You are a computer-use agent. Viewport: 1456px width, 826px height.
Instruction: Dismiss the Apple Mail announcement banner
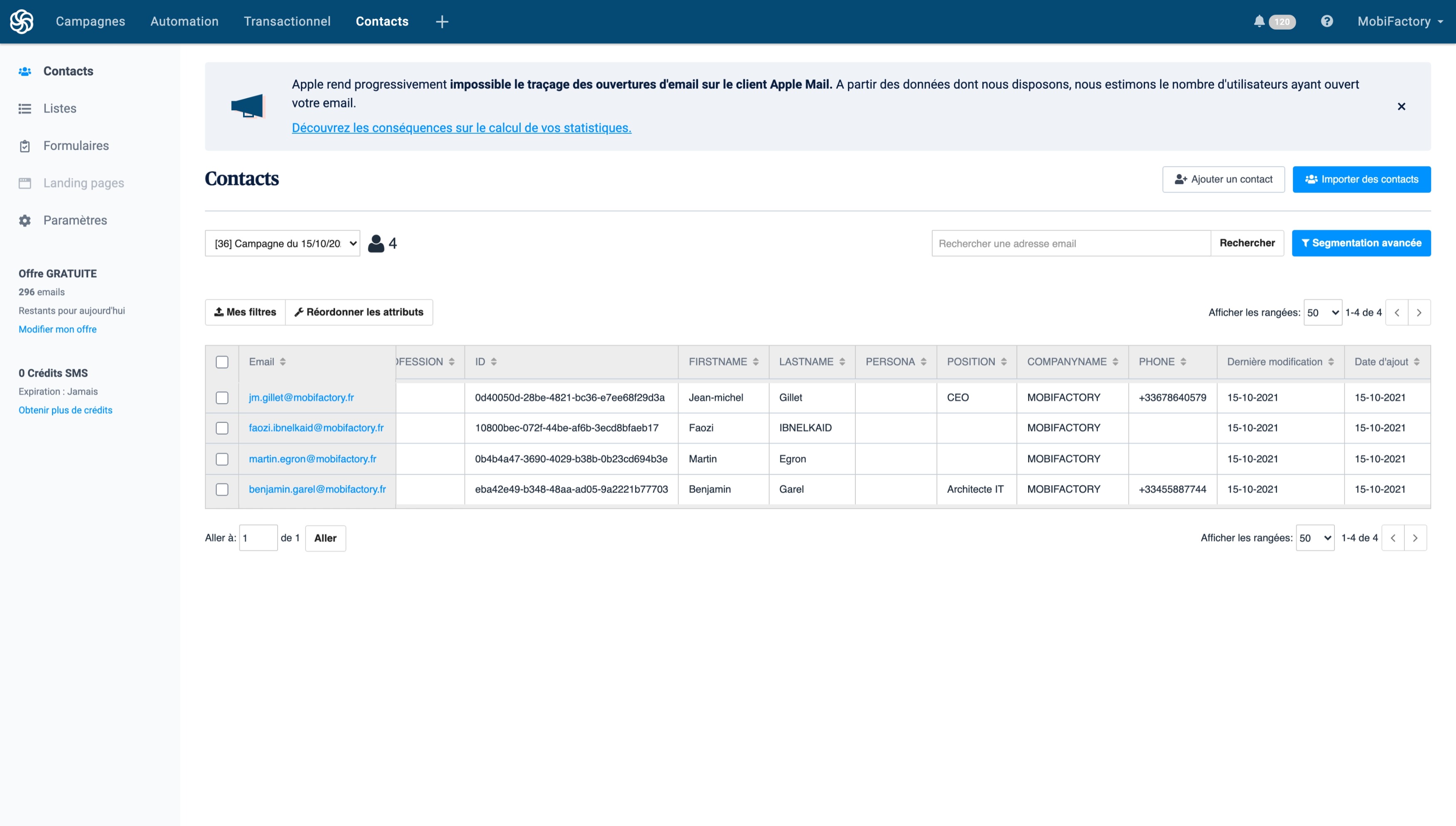(1401, 107)
